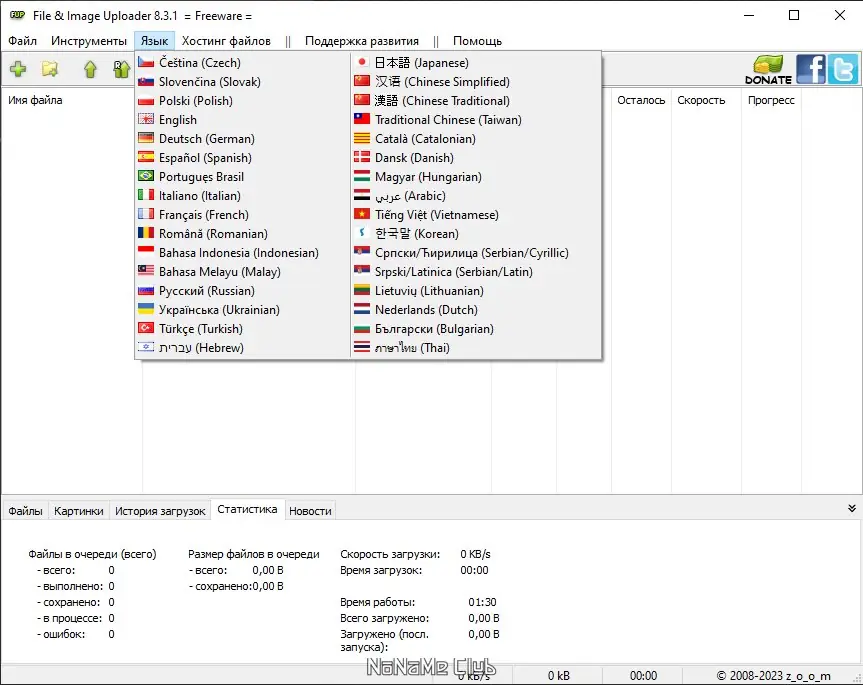The height and width of the screenshot is (685, 863).
Task: Select English in the language menu
Action: (177, 119)
